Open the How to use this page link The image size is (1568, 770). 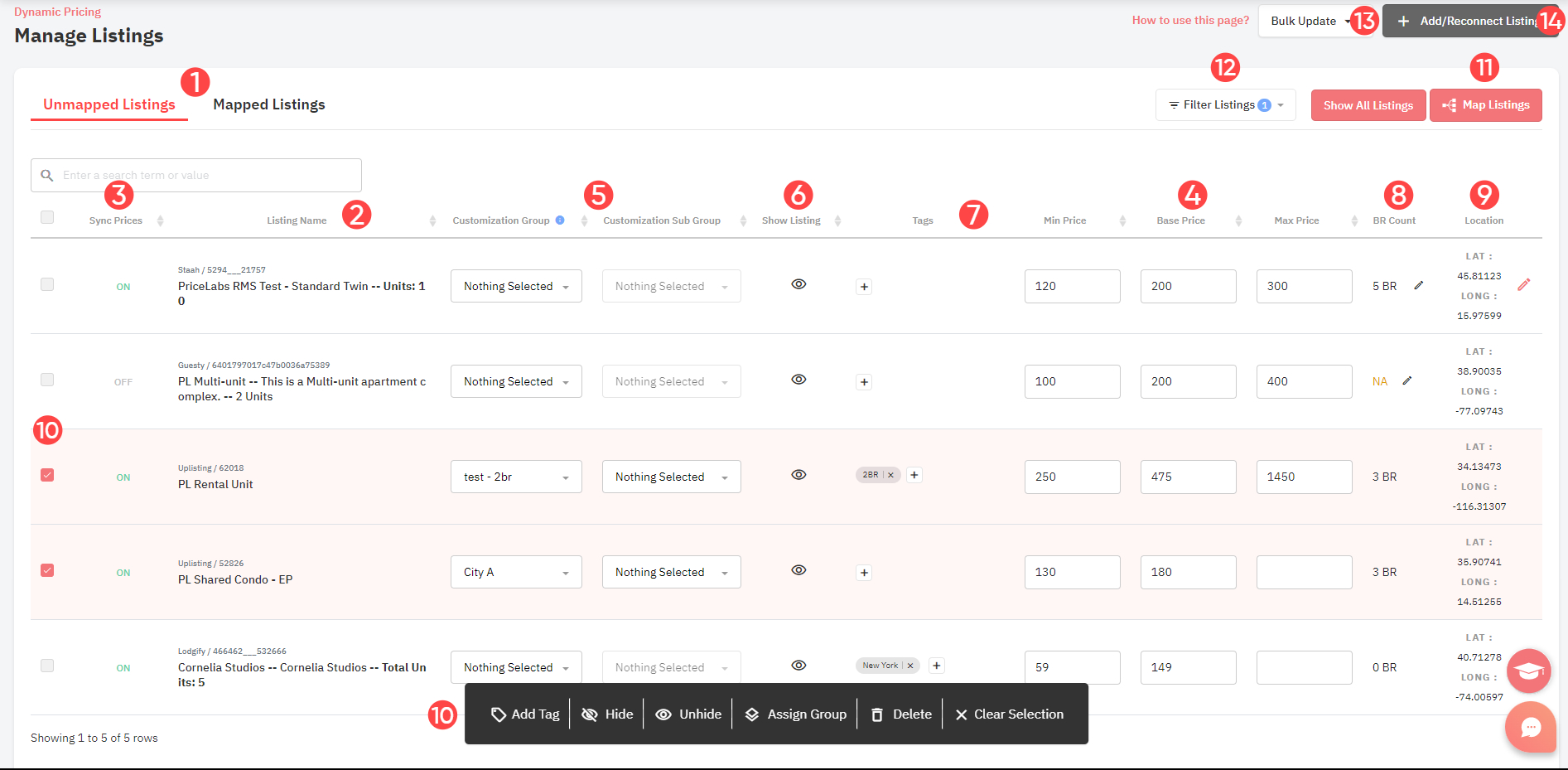(x=1190, y=19)
